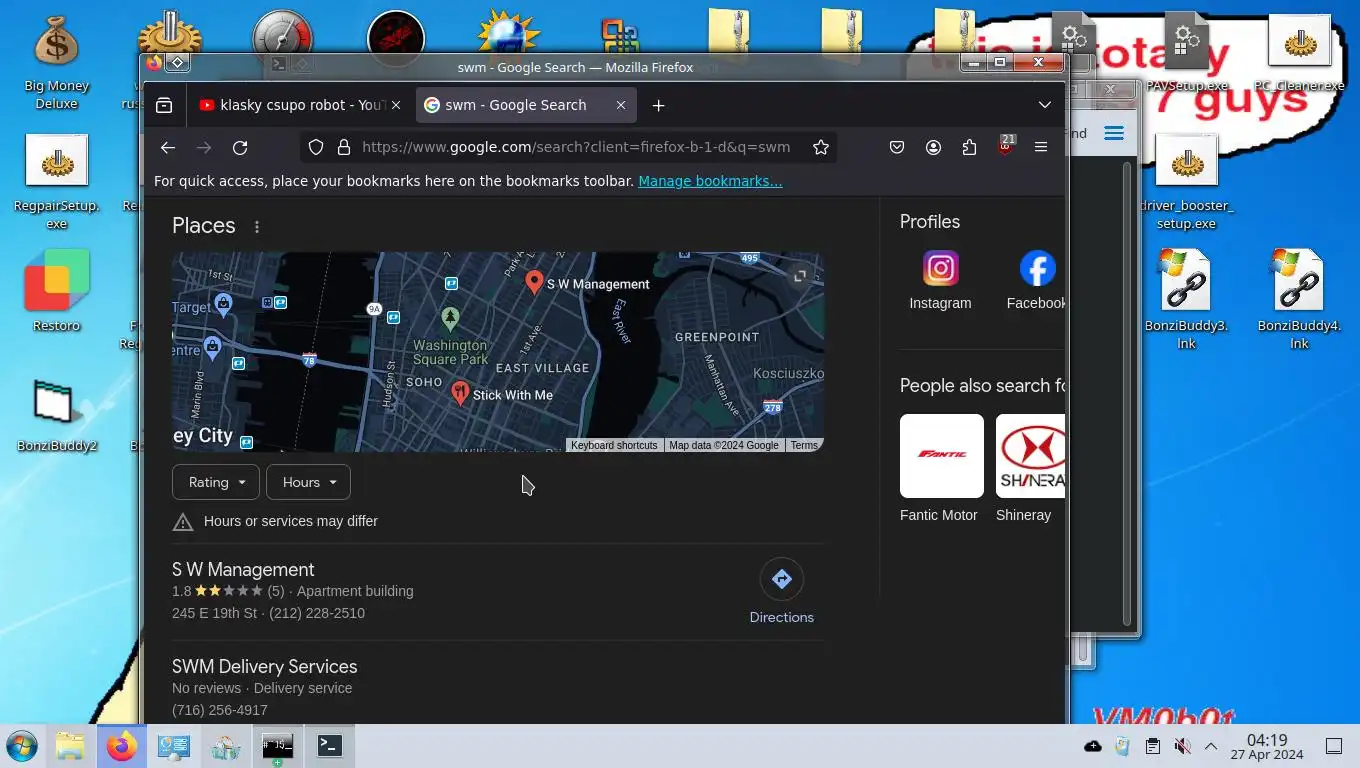The width and height of the screenshot is (1360, 768).
Task: Open the SWM Delivery Services result
Action: pyautogui.click(x=264, y=666)
